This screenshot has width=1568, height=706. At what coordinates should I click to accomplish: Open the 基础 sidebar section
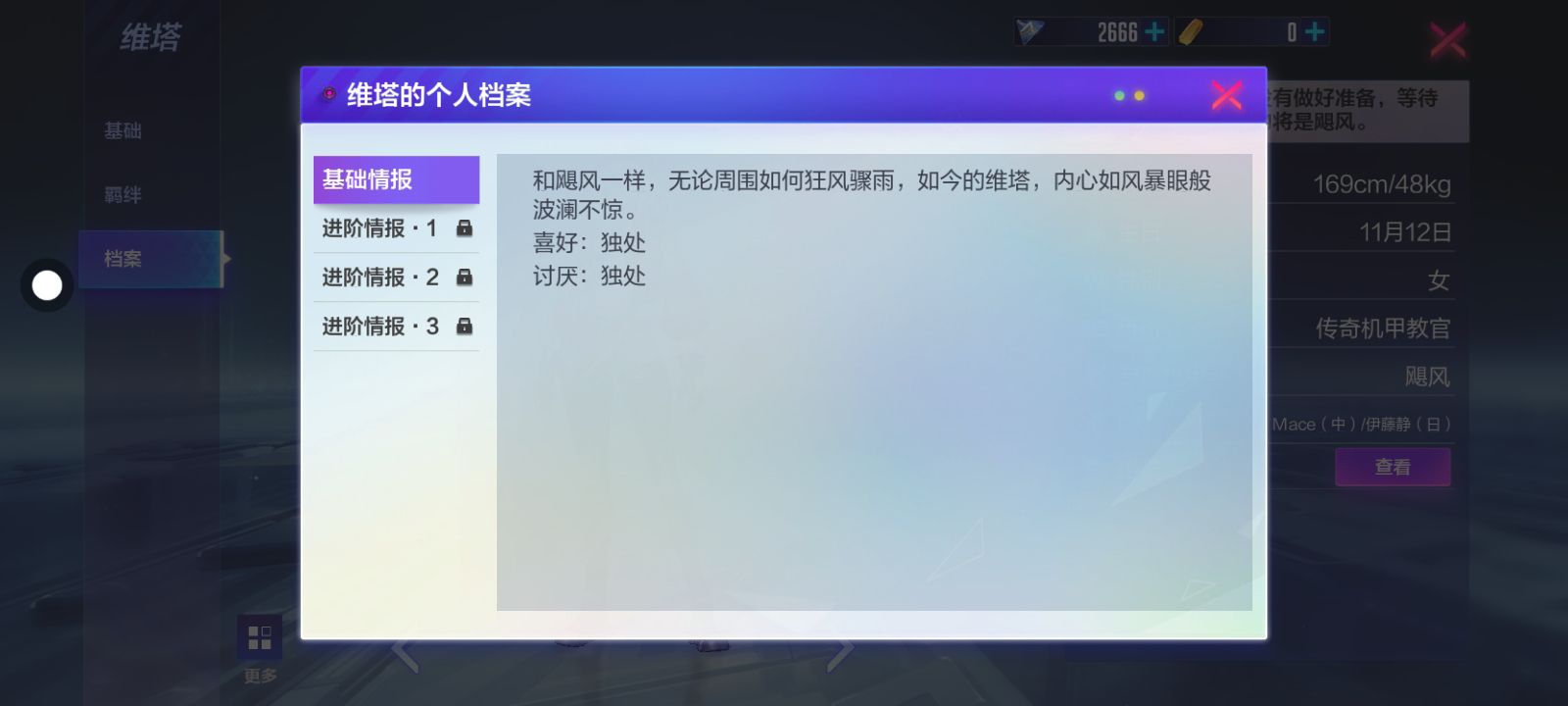click(123, 130)
